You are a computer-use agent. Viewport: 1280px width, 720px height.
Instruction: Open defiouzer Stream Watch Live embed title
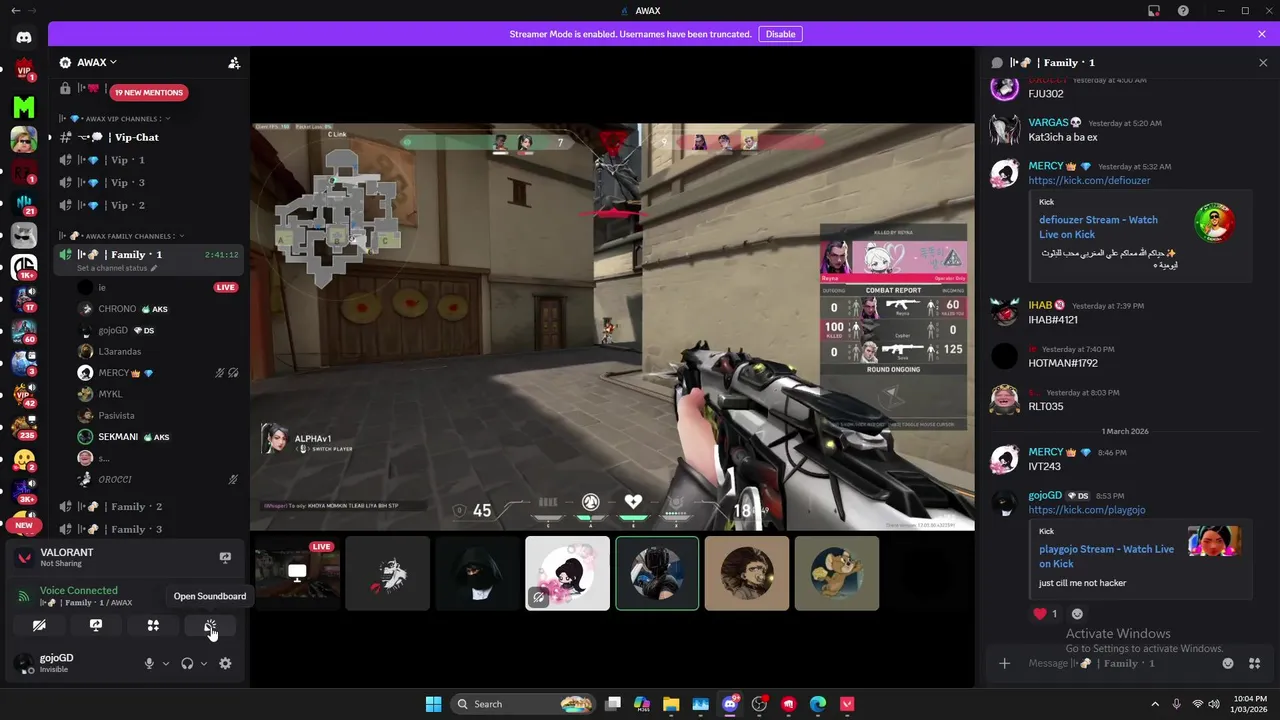click(1098, 227)
